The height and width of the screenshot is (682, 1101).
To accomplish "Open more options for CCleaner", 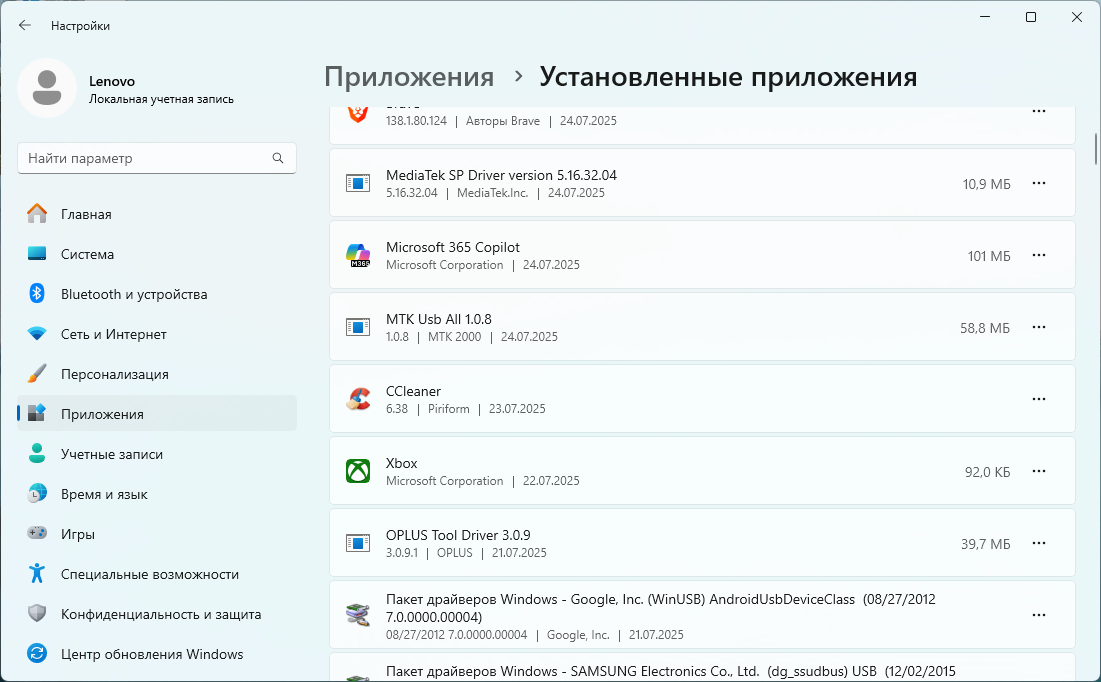I will (x=1039, y=399).
